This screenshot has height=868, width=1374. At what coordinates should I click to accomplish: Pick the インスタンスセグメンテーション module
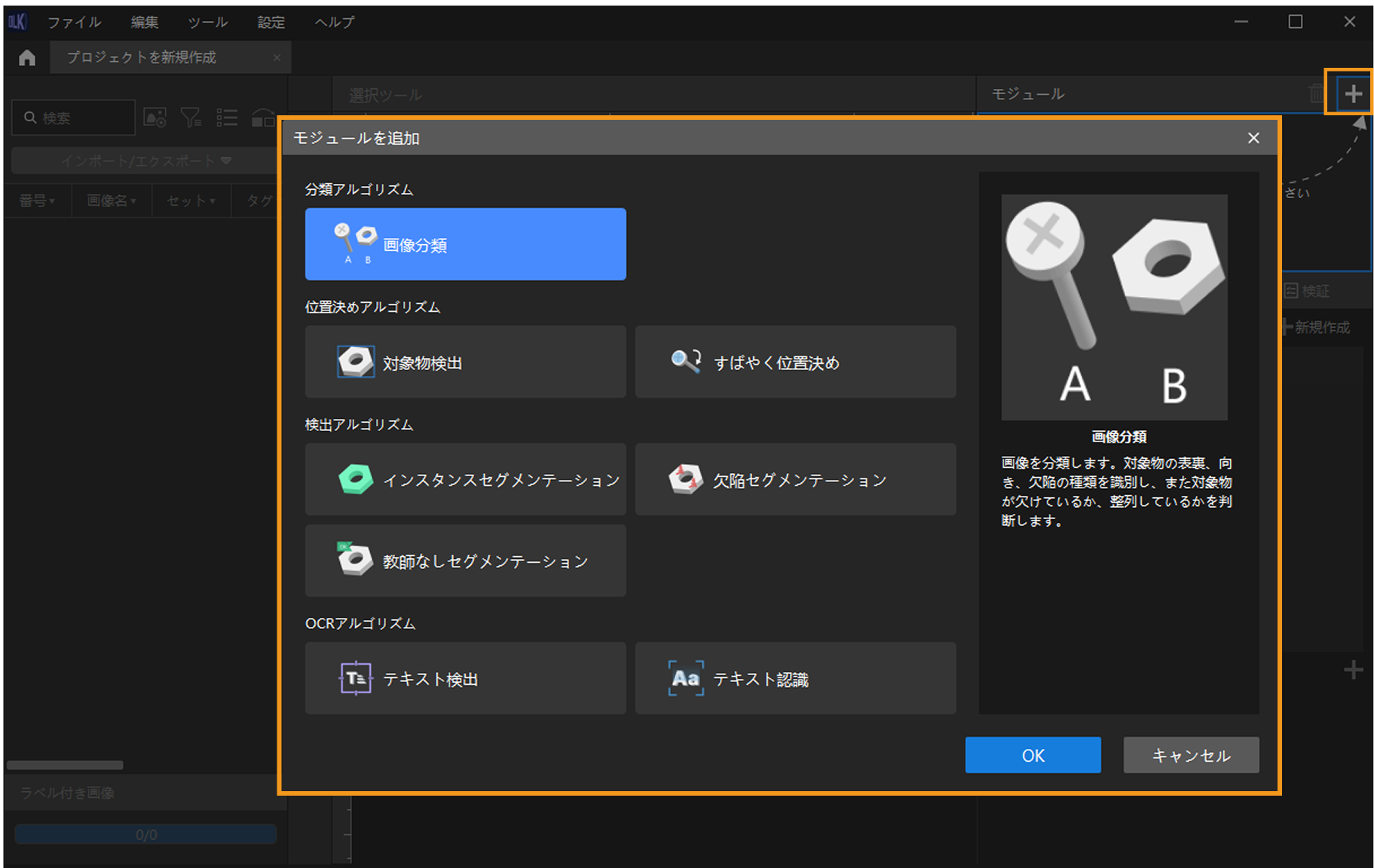point(465,480)
